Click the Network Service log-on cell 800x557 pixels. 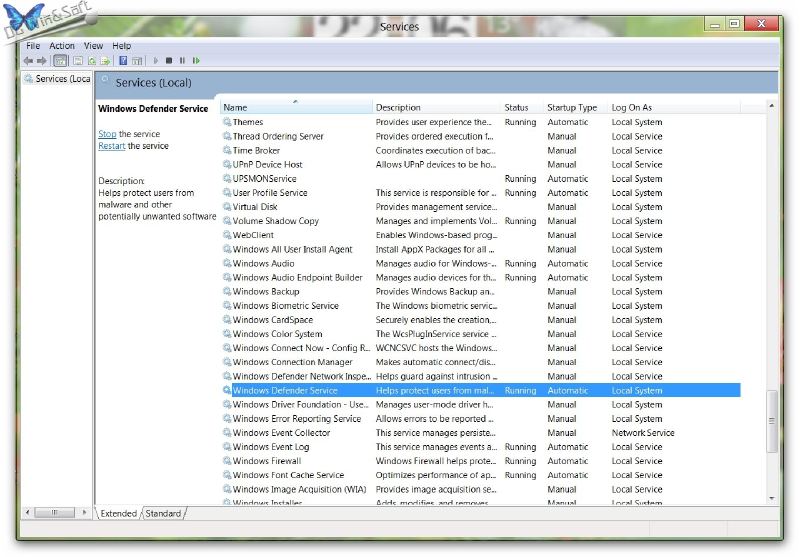tap(643, 433)
